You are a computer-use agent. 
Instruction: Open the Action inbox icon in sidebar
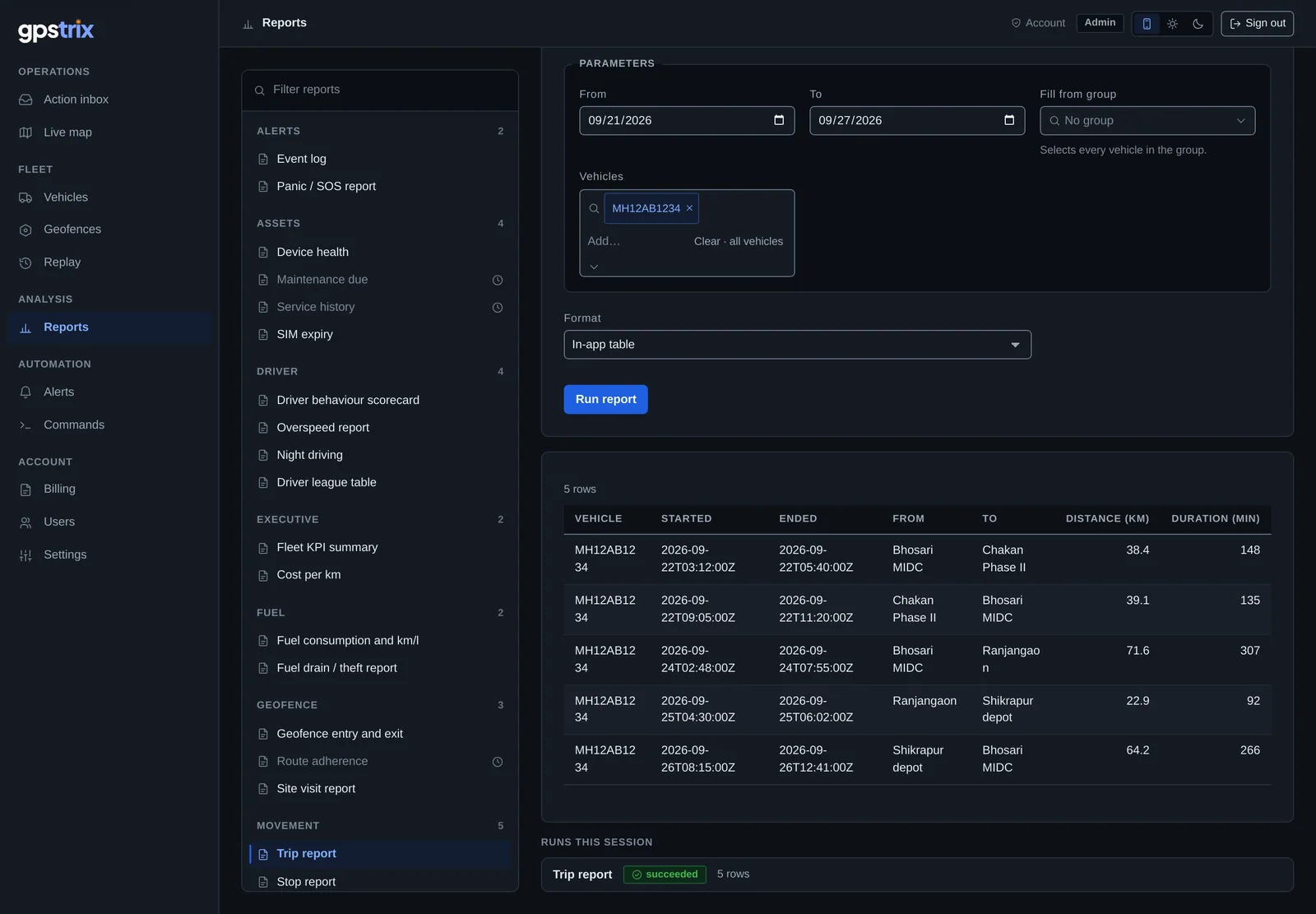pyautogui.click(x=25, y=100)
